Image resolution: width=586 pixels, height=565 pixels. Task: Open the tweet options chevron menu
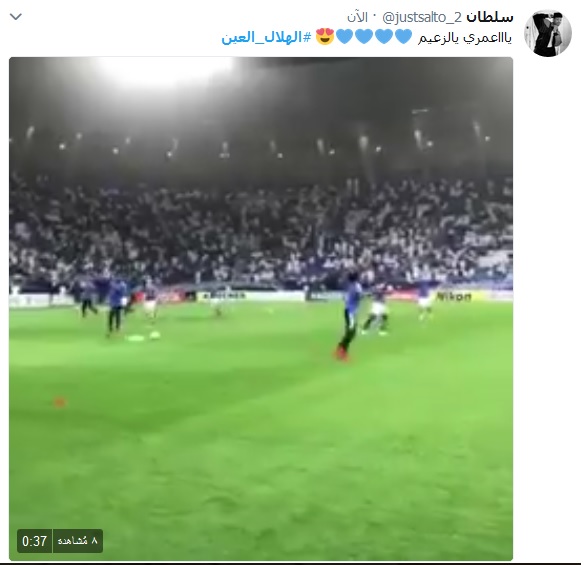pyautogui.click(x=16, y=17)
